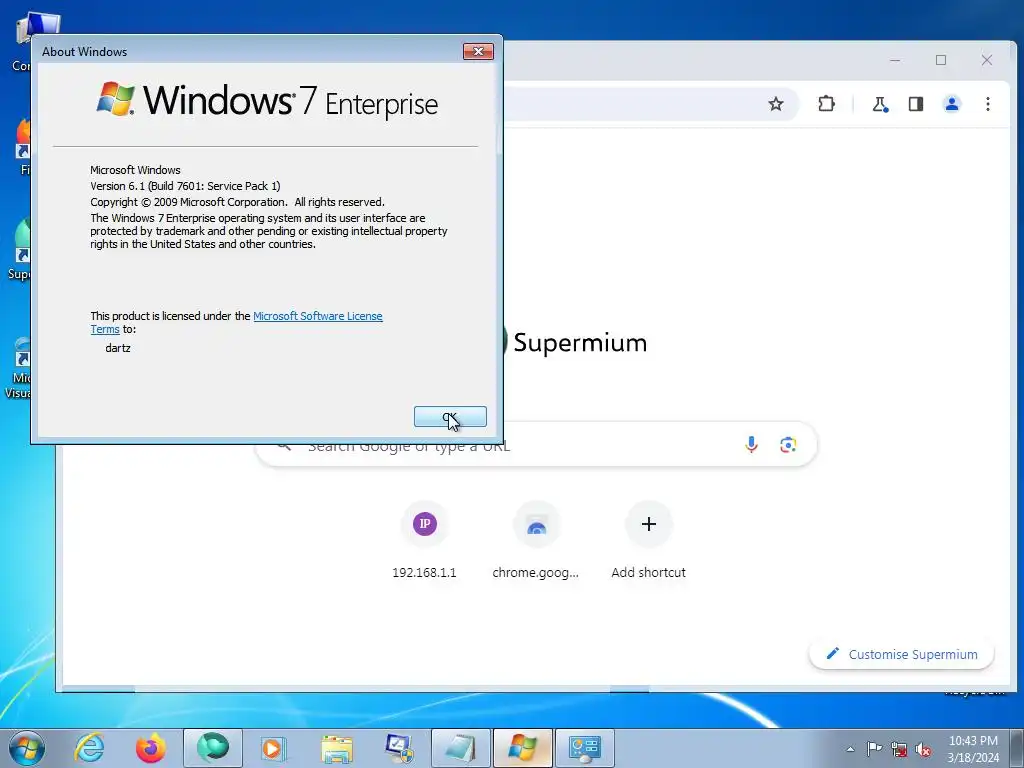
Task: Open the shield-monitor taskbar icon
Action: (399, 748)
